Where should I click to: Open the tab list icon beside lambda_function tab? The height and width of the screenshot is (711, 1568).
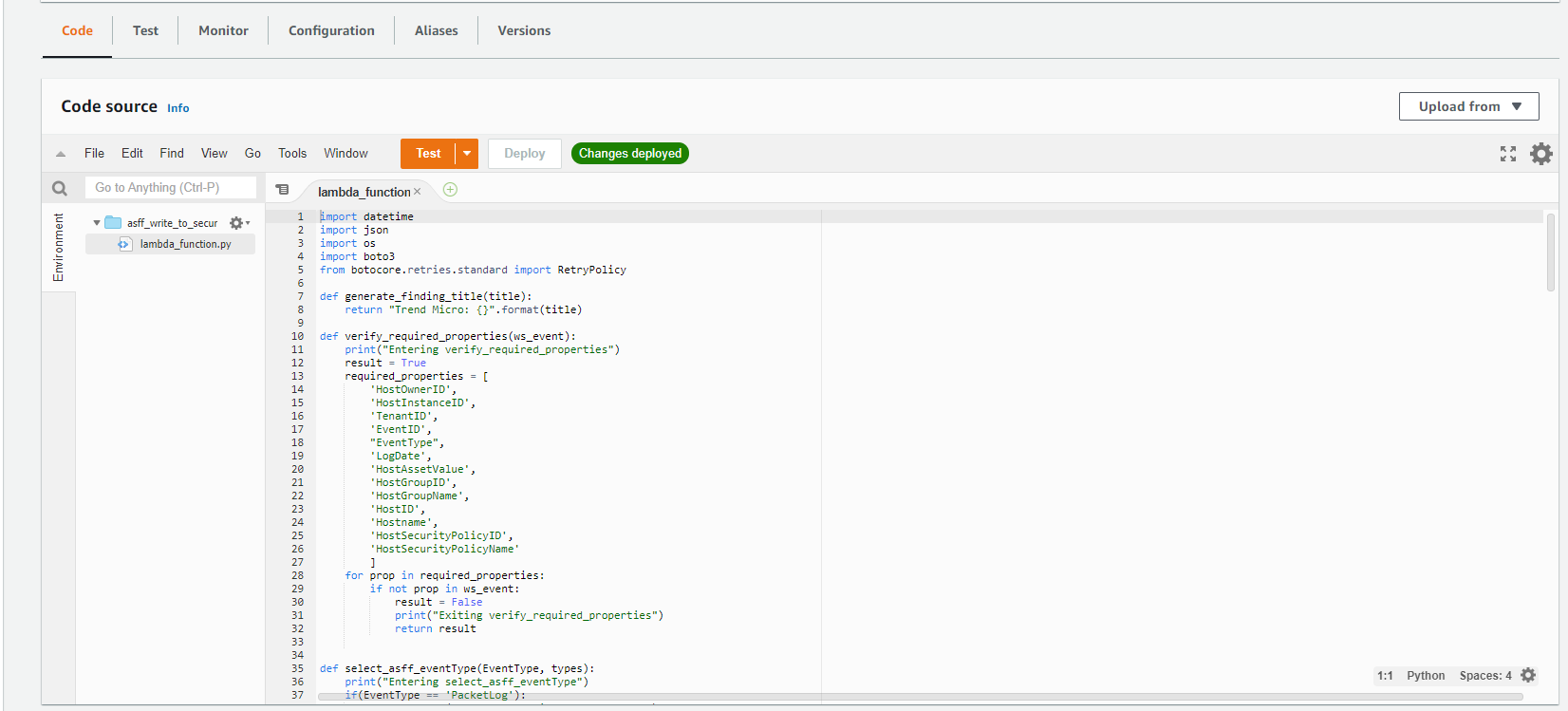click(x=282, y=190)
